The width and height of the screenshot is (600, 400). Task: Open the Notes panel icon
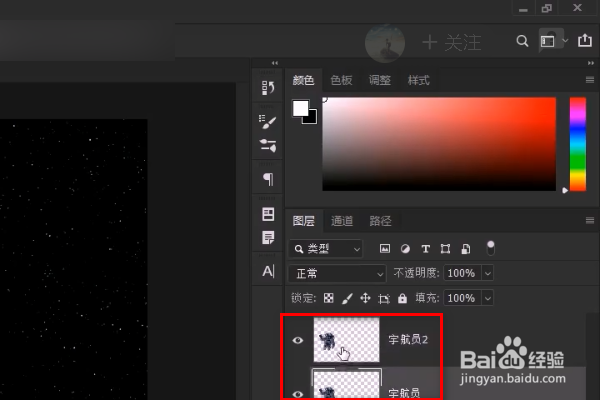(268, 237)
